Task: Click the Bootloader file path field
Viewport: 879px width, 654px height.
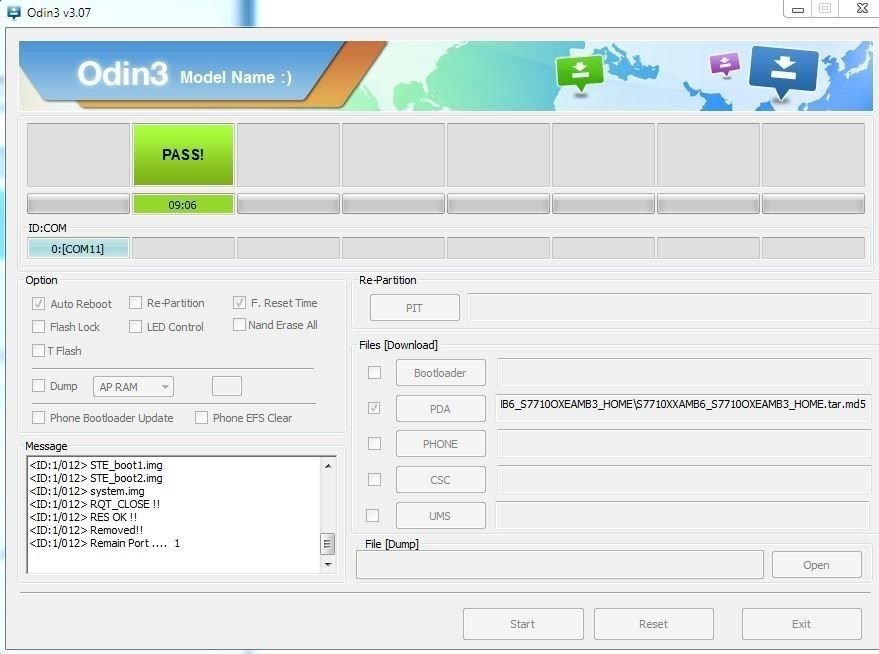Action: point(683,373)
